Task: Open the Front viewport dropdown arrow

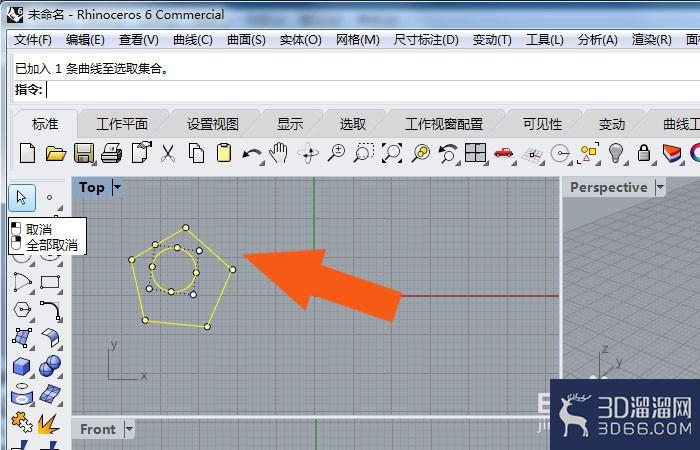Action: [x=129, y=429]
